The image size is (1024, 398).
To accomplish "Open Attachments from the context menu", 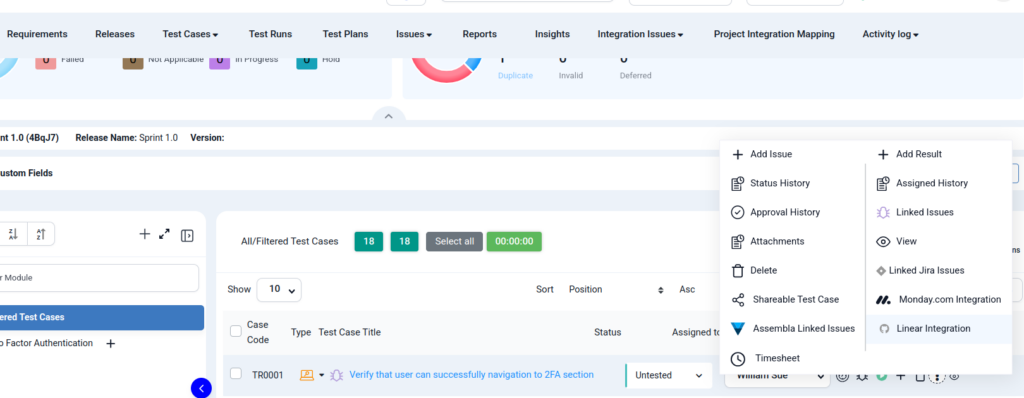I will (767, 241).
